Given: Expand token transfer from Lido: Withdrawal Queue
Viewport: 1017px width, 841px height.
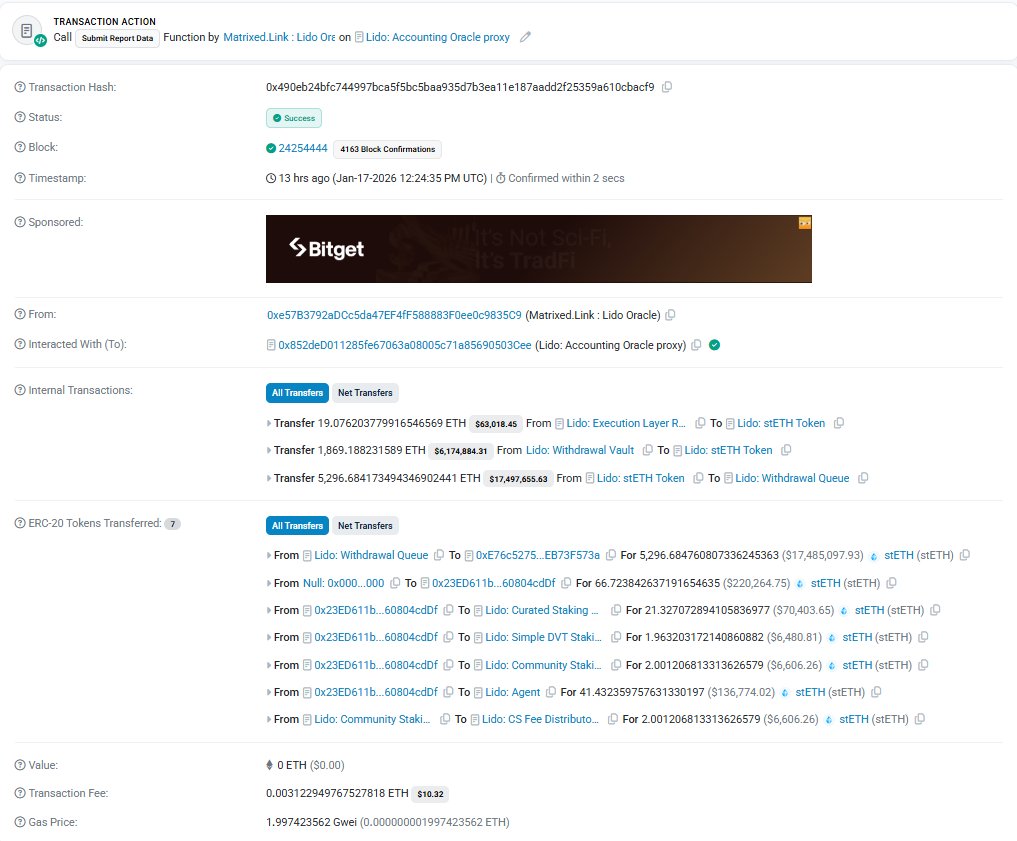Looking at the screenshot, I should point(269,555).
